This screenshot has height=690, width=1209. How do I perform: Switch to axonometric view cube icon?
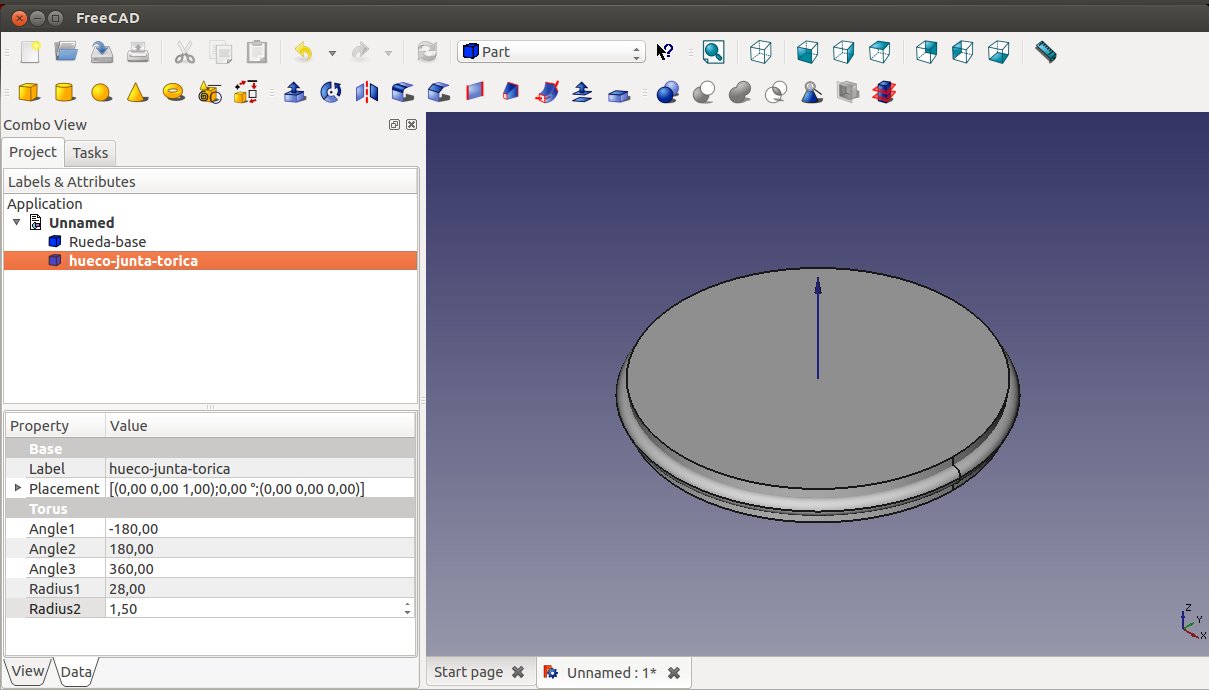pyautogui.click(x=761, y=52)
